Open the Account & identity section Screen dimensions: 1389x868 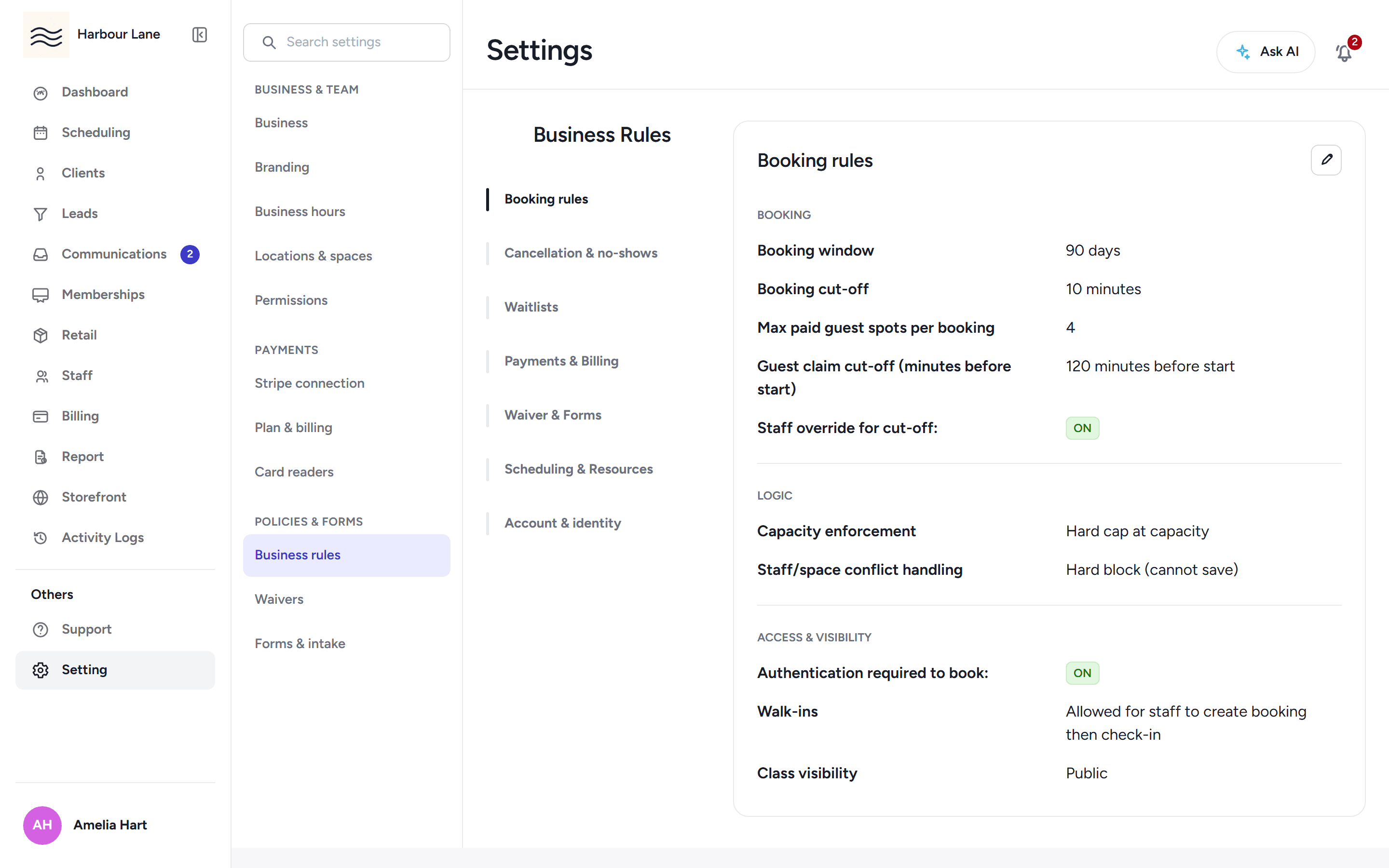point(562,523)
